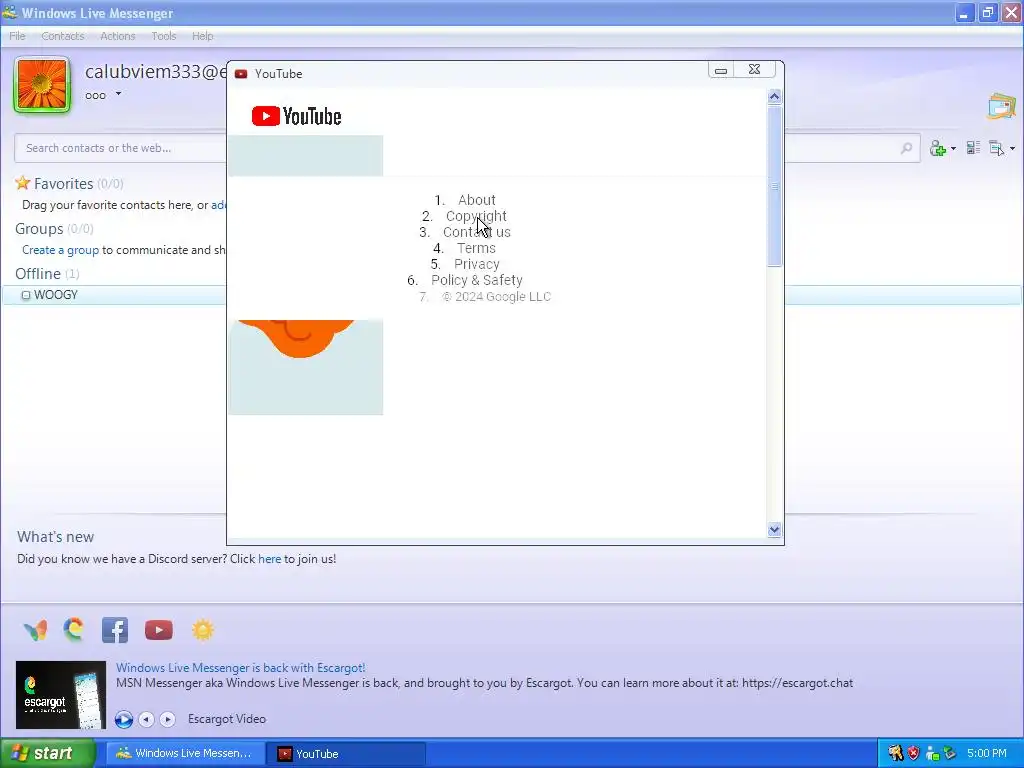Click the search magnifier icon

click(x=906, y=148)
